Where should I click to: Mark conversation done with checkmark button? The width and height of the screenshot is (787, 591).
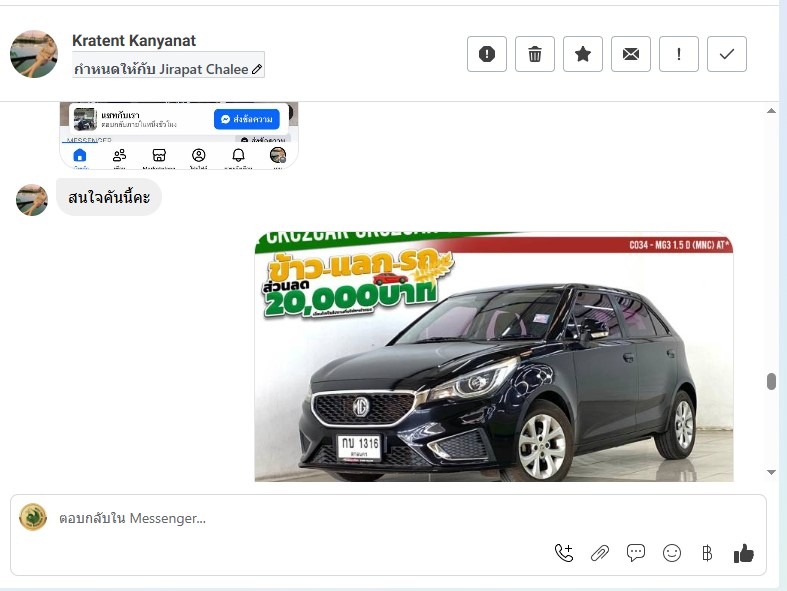[x=727, y=54]
